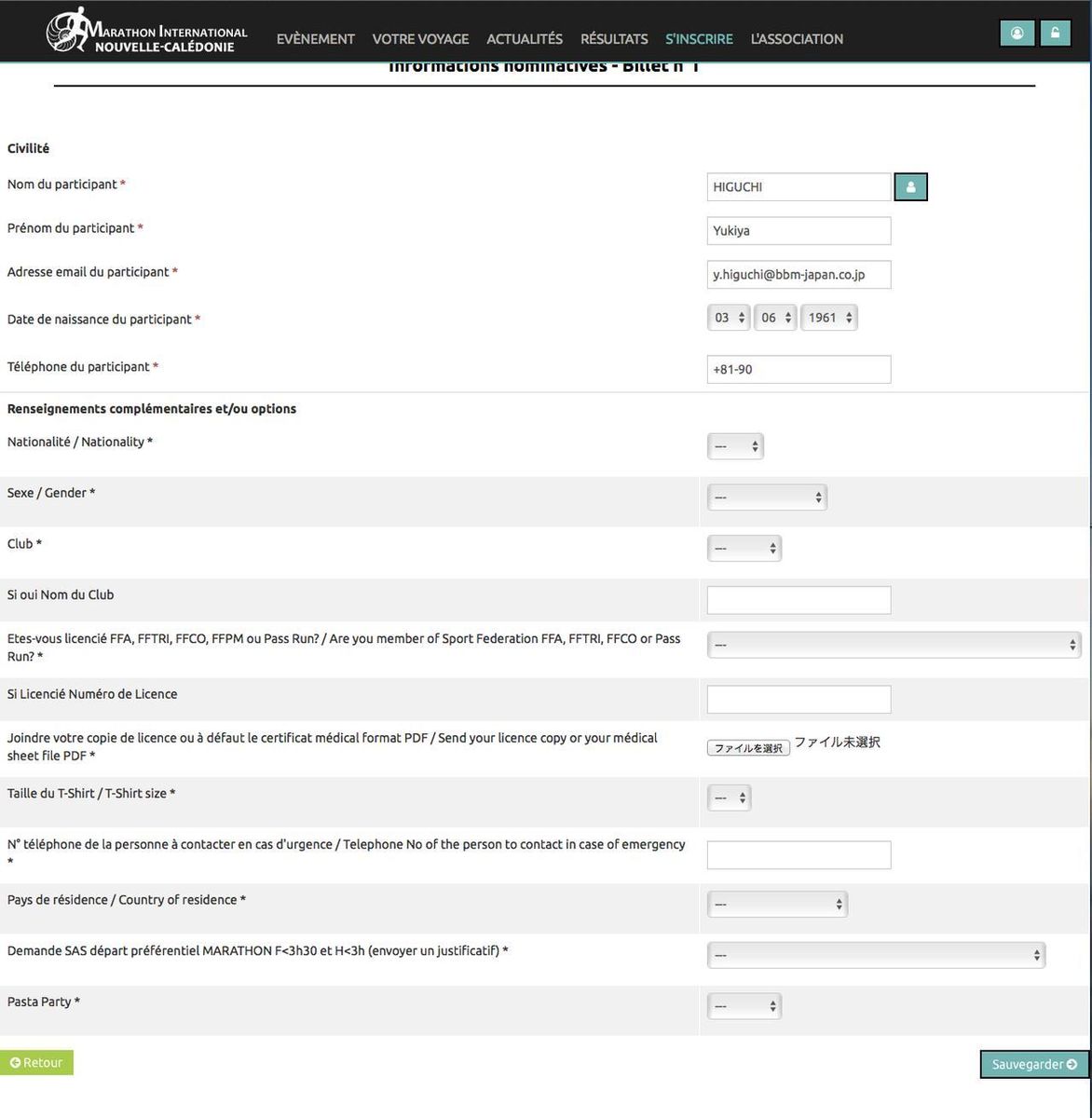
Task: Open the VOTRE VOYAGE menu
Action: click(420, 39)
